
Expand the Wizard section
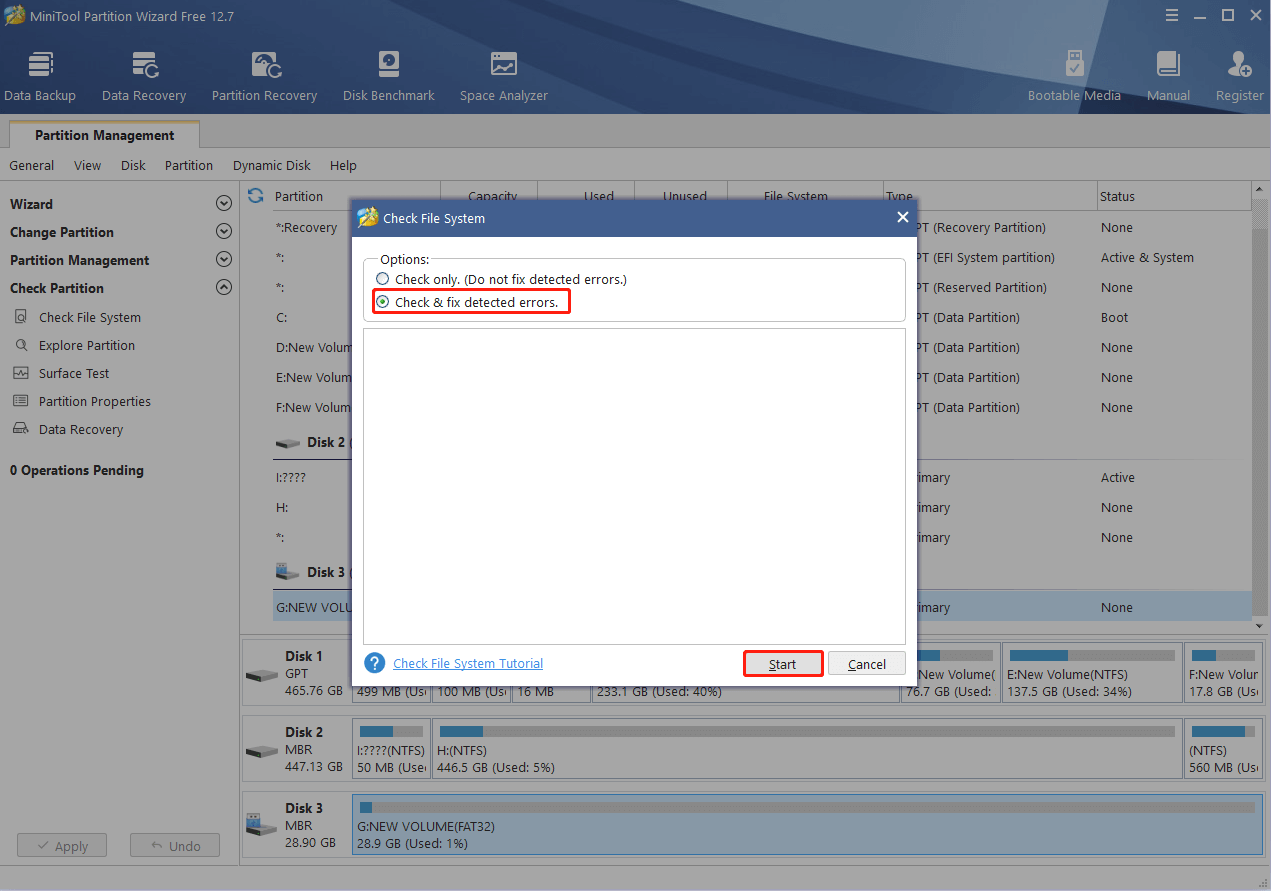click(224, 204)
